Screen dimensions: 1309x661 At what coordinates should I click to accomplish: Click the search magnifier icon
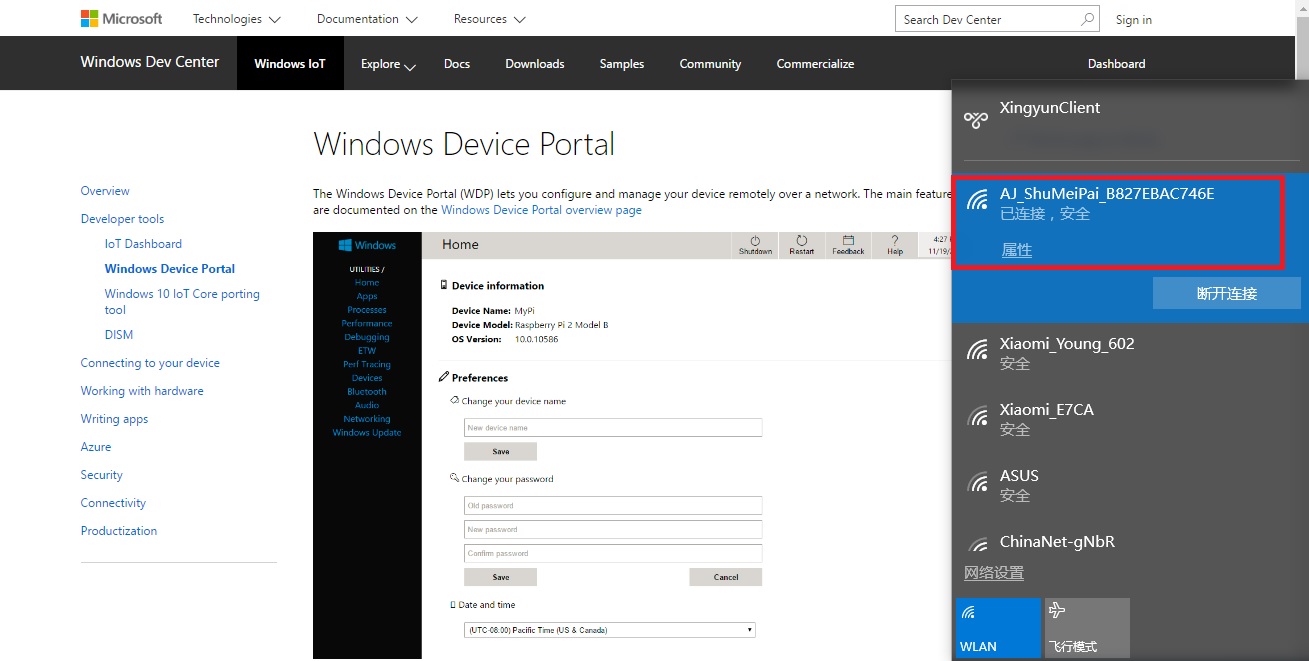pos(1088,19)
